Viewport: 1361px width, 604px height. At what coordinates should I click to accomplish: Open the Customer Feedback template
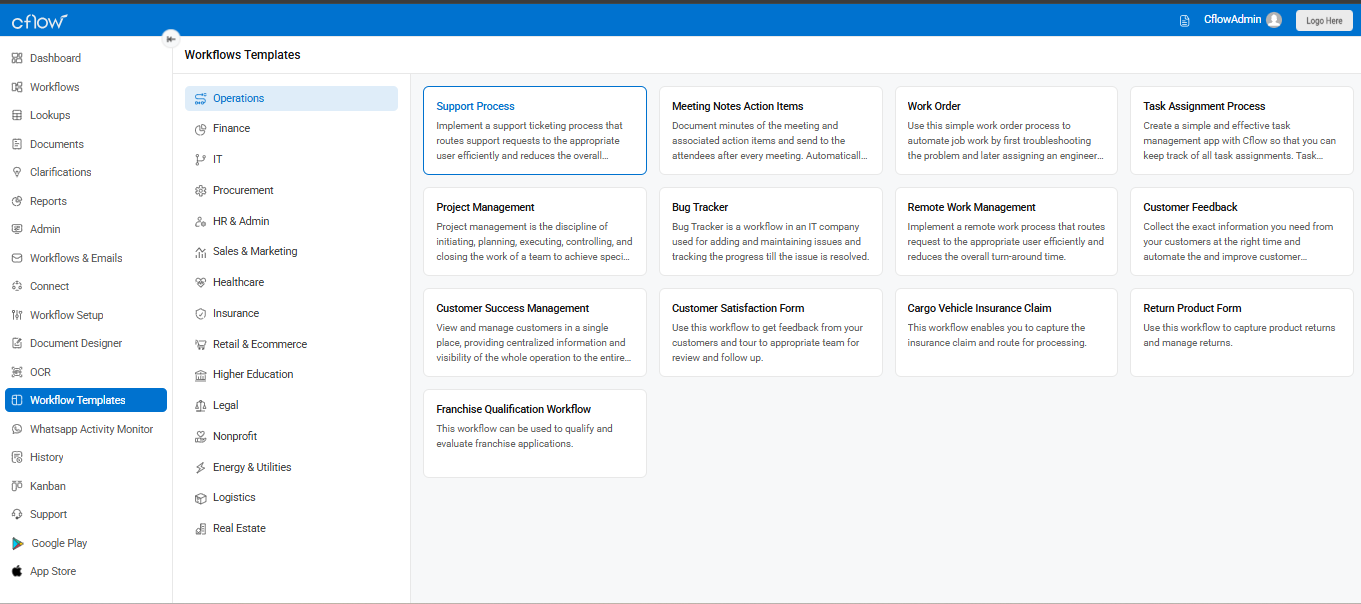pos(1242,232)
